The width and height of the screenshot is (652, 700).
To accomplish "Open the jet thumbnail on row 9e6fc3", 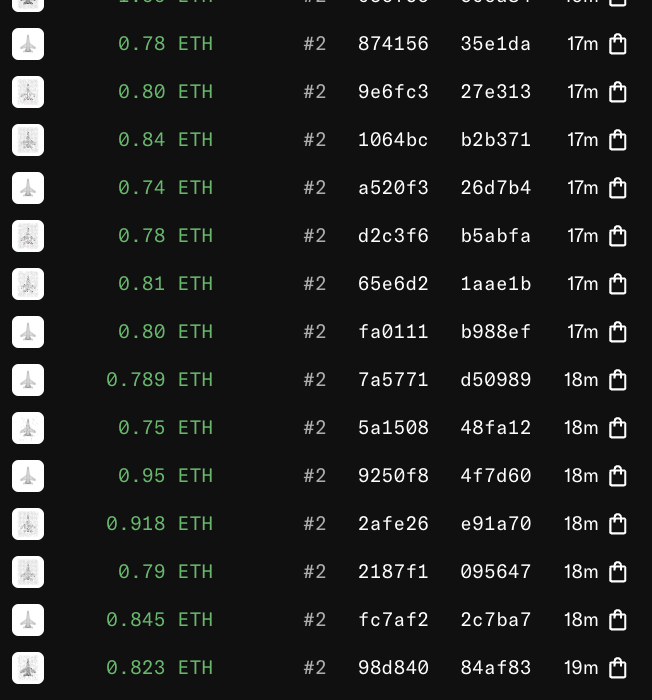I will click(28, 92).
